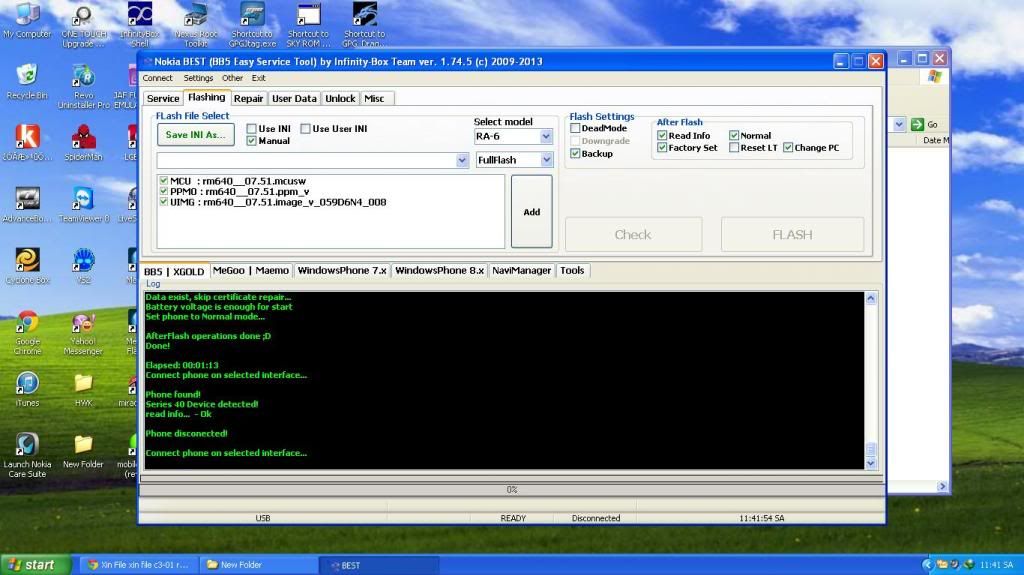This screenshot has height=575, width=1024.
Task: Enable the Reset LT checkbox
Action: pyautogui.click(x=734, y=148)
